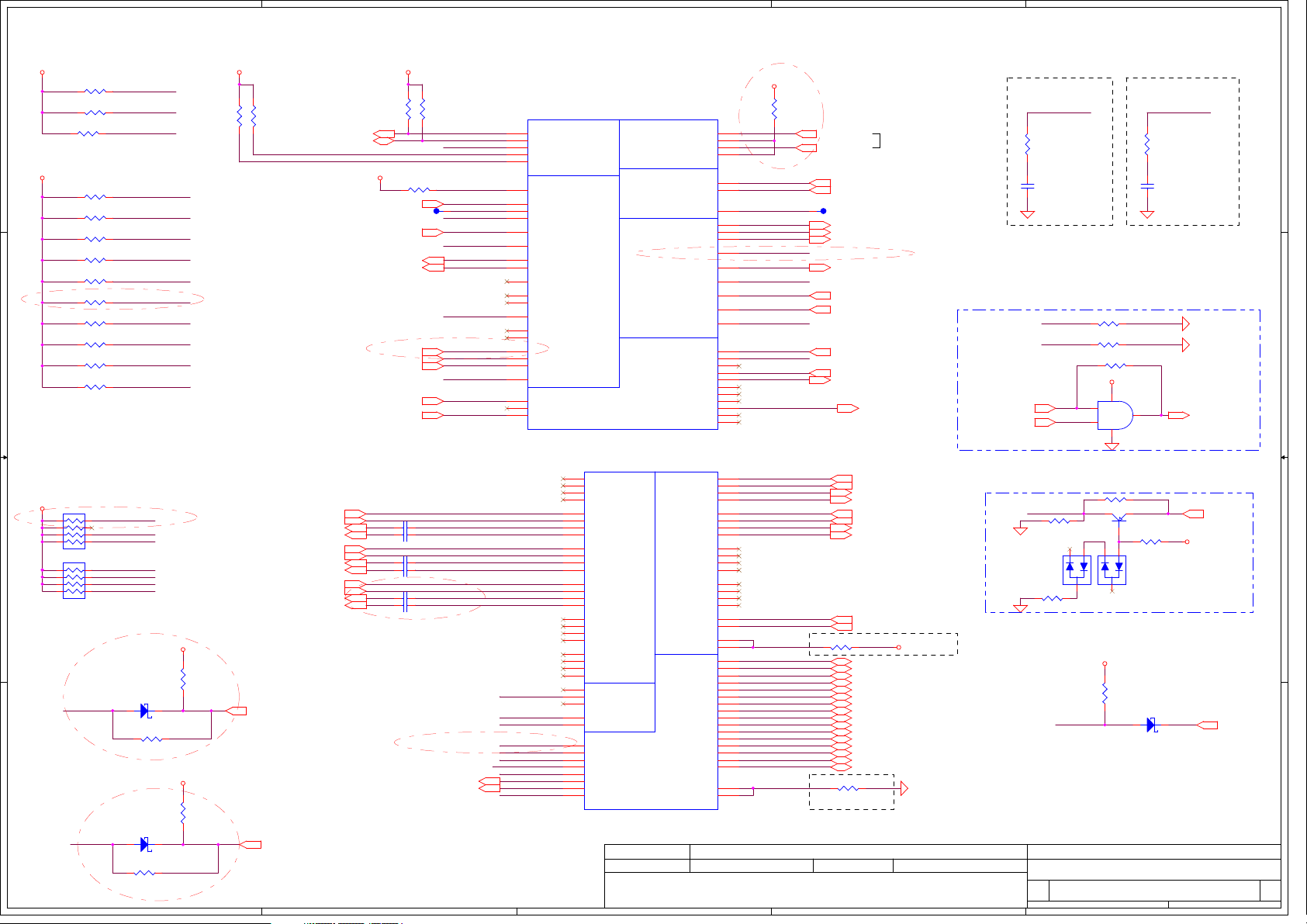The height and width of the screenshot is (924, 1307).
Task: Select the transistor symbol in the dashed box
Action: (1119, 517)
